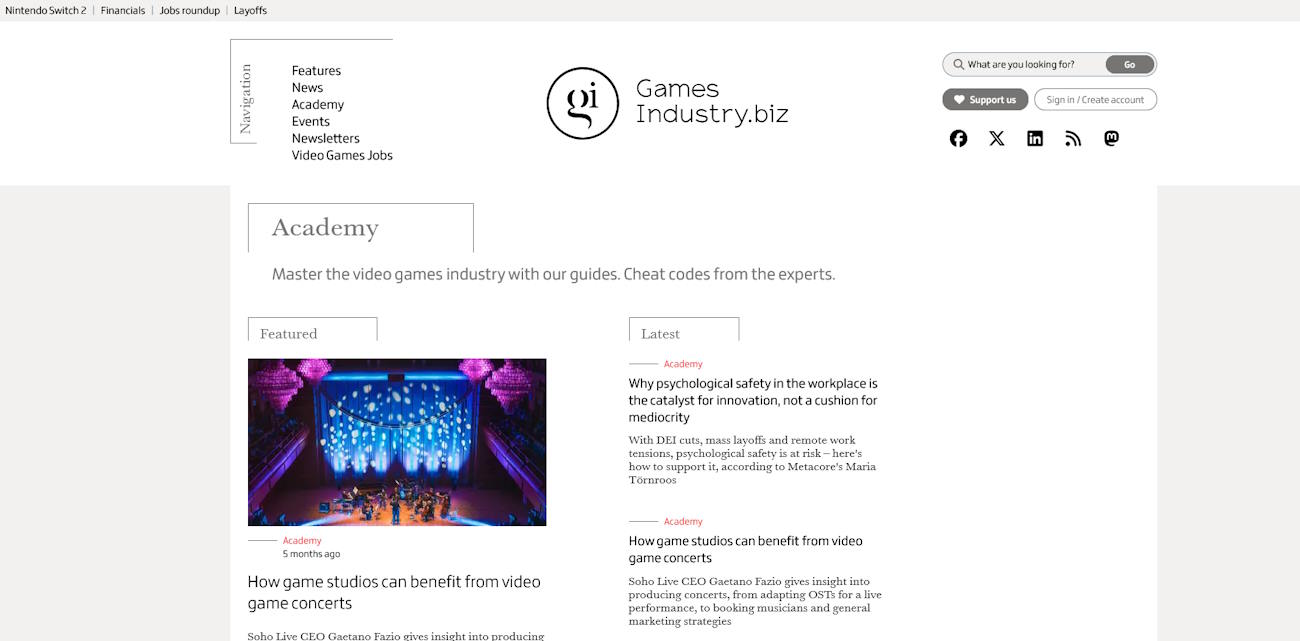This screenshot has height=641, width=1300.
Task: Click the Featured section label
Action: (x=288, y=334)
